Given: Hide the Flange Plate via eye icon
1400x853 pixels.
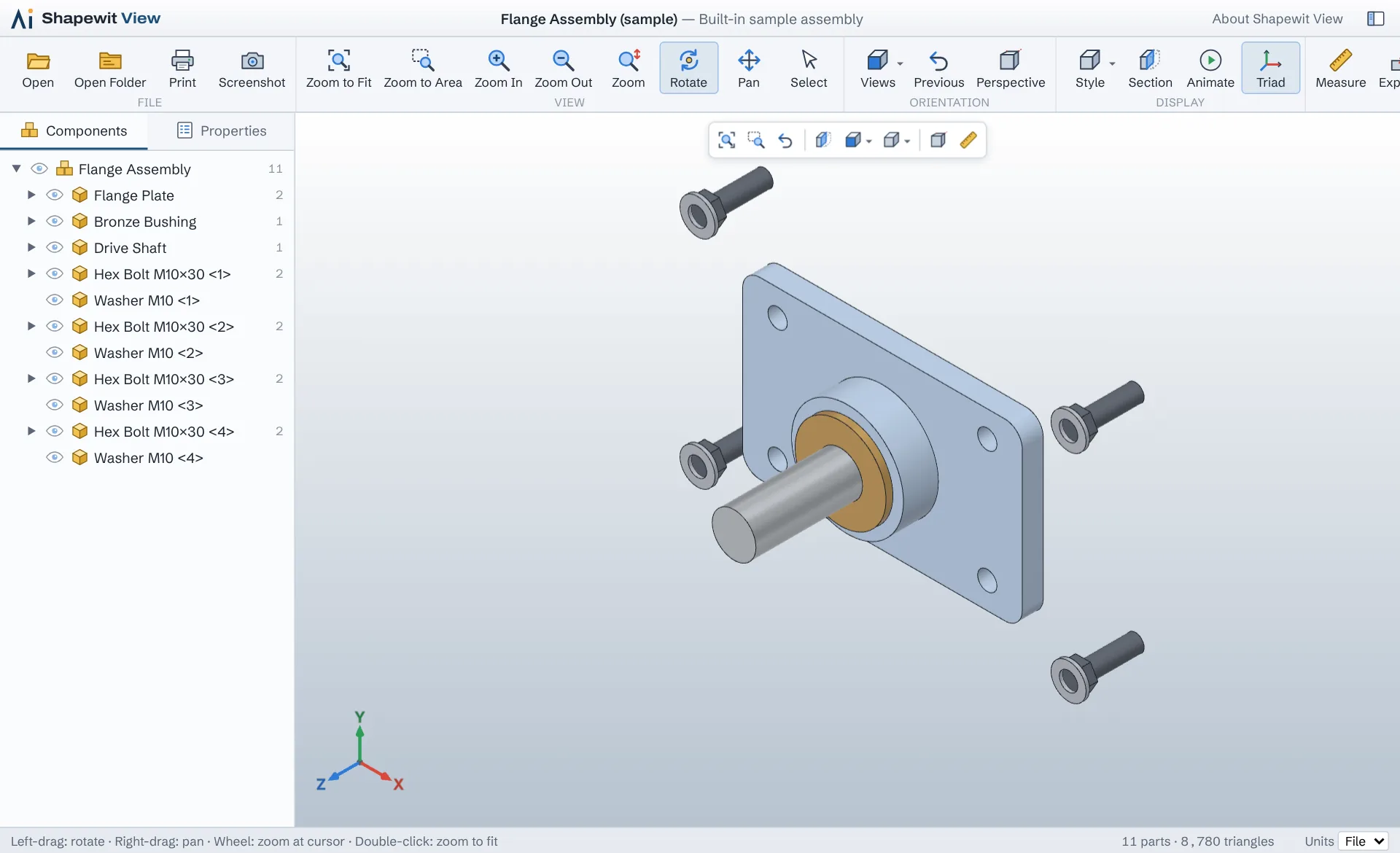Looking at the screenshot, I should (55, 195).
